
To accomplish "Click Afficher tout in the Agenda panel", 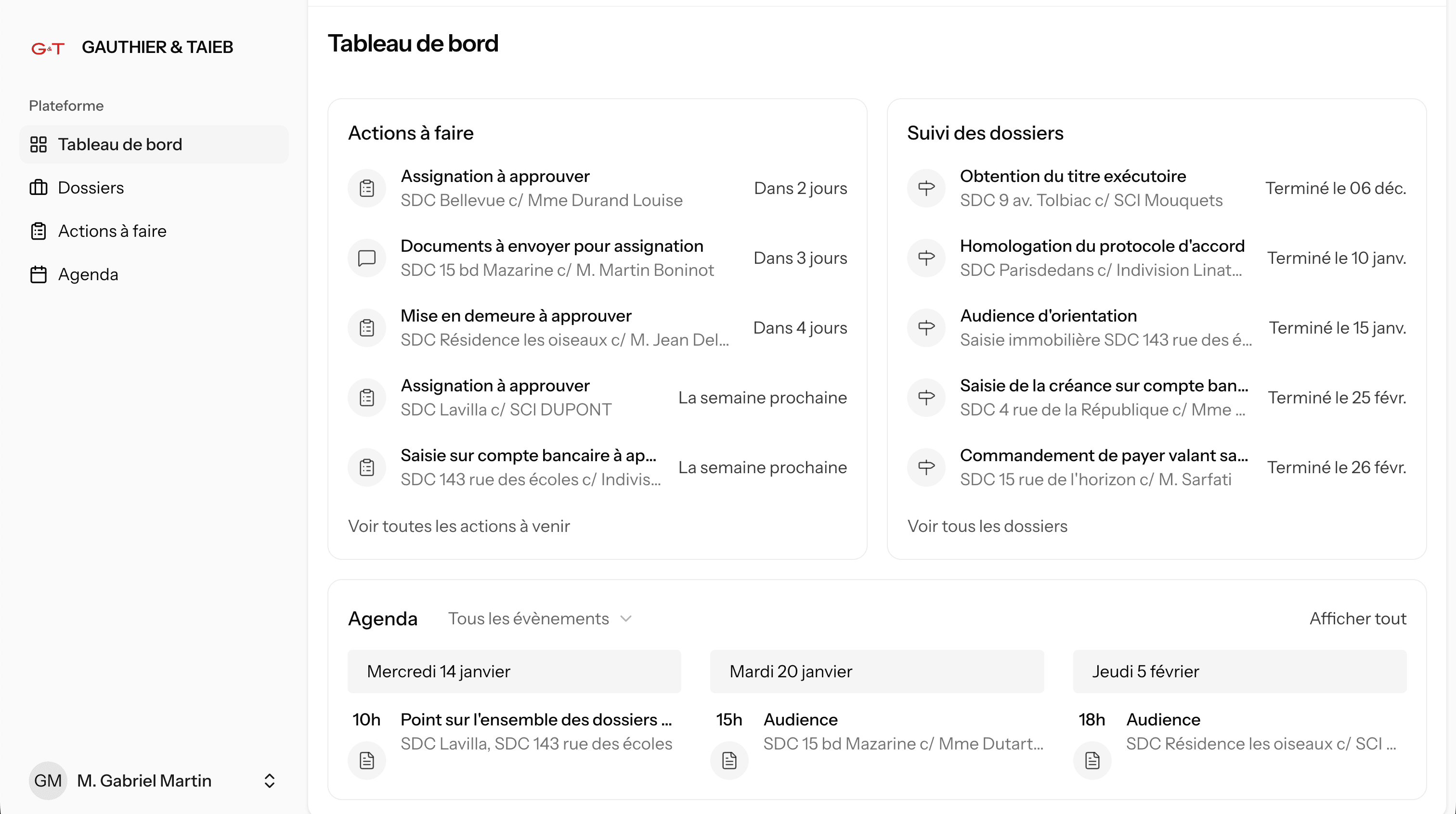I will coord(1357,619).
